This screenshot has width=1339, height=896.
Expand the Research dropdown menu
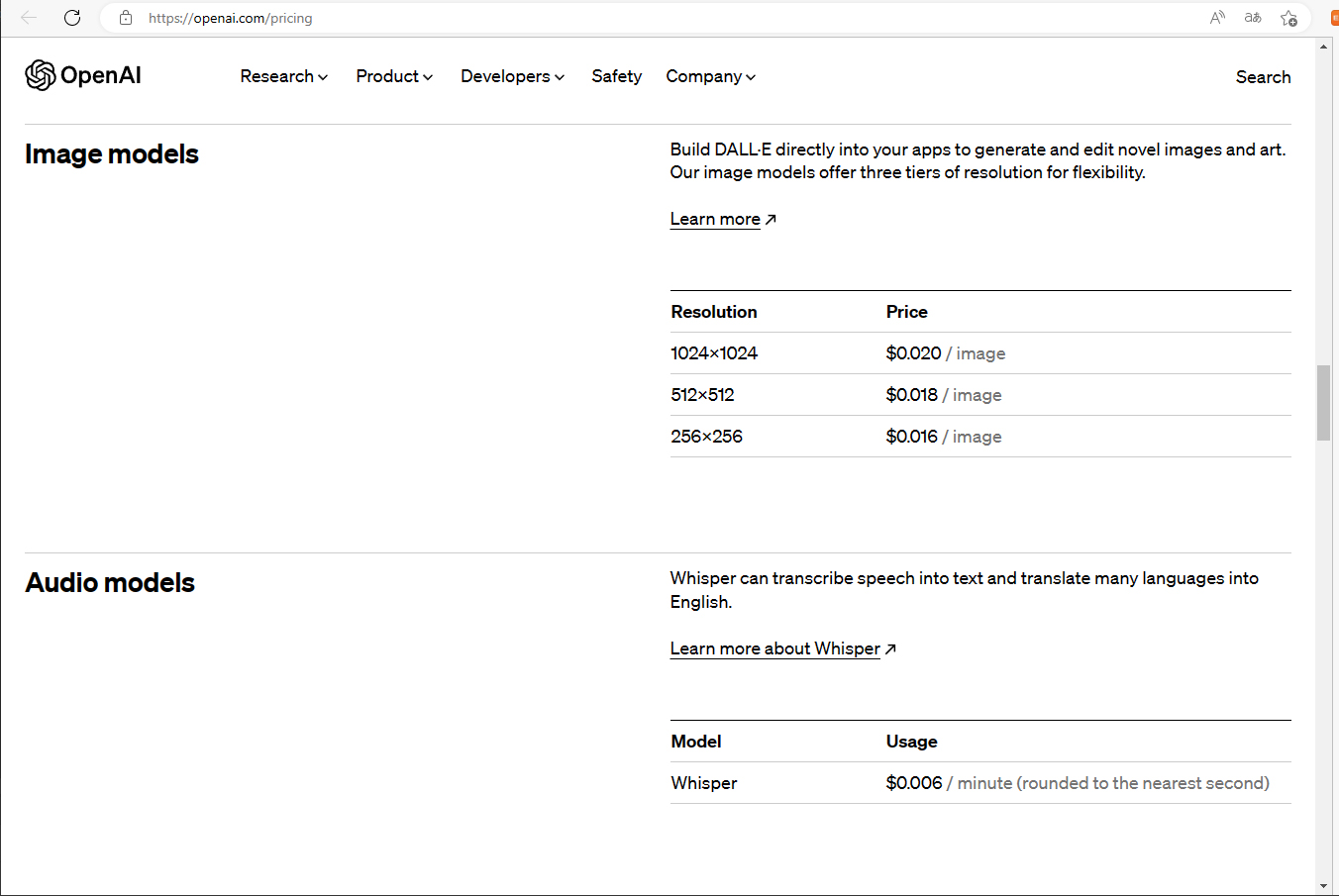[x=283, y=76]
